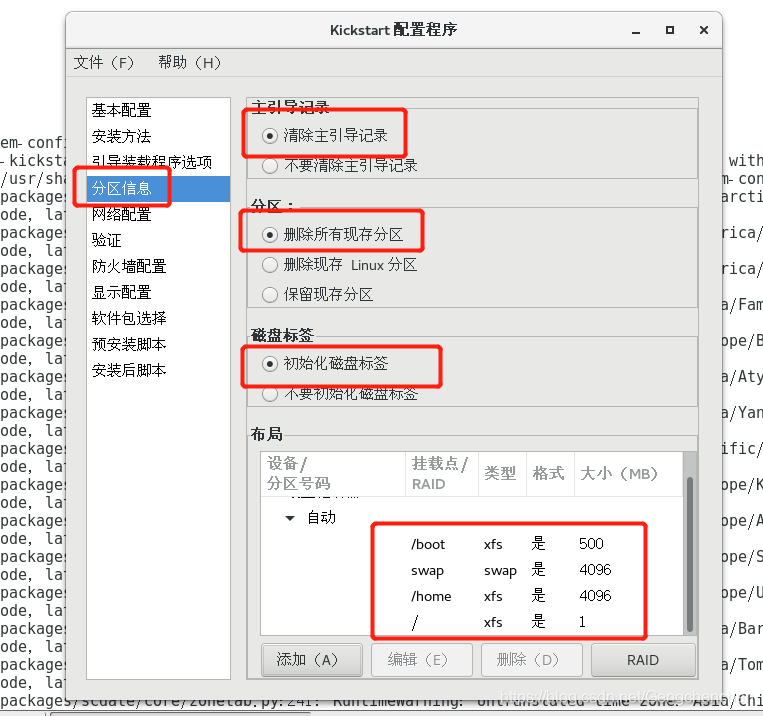Go to 软件包选择 section
The image size is (763, 716).
click(158, 318)
